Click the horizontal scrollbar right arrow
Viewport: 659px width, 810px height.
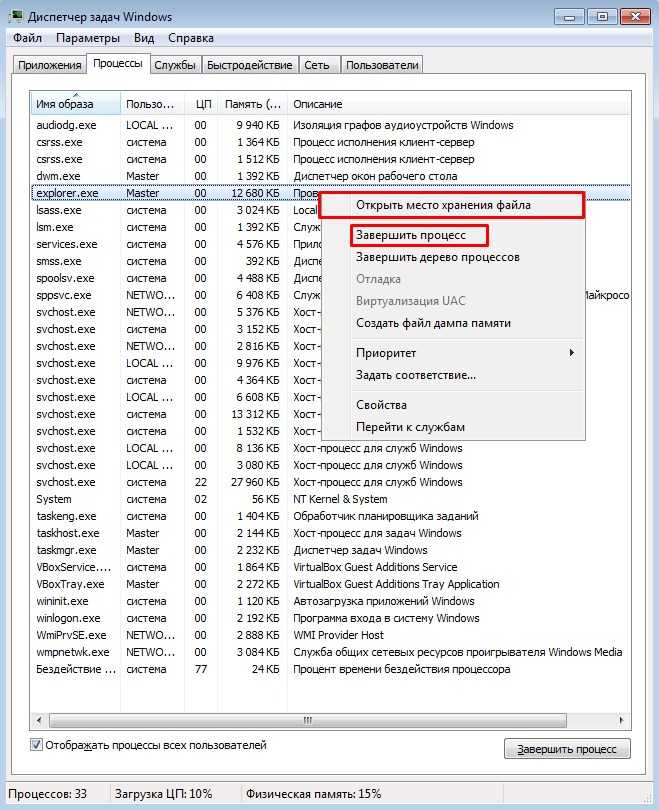pyautogui.click(x=621, y=720)
